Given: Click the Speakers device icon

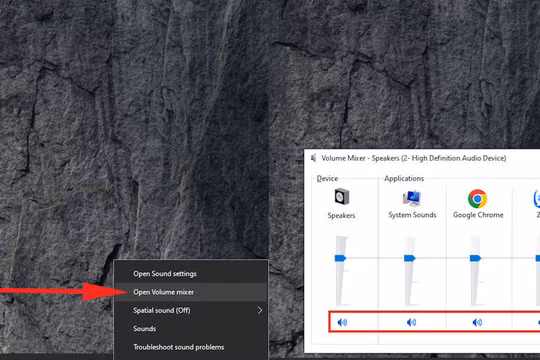Looking at the screenshot, I should (342, 197).
